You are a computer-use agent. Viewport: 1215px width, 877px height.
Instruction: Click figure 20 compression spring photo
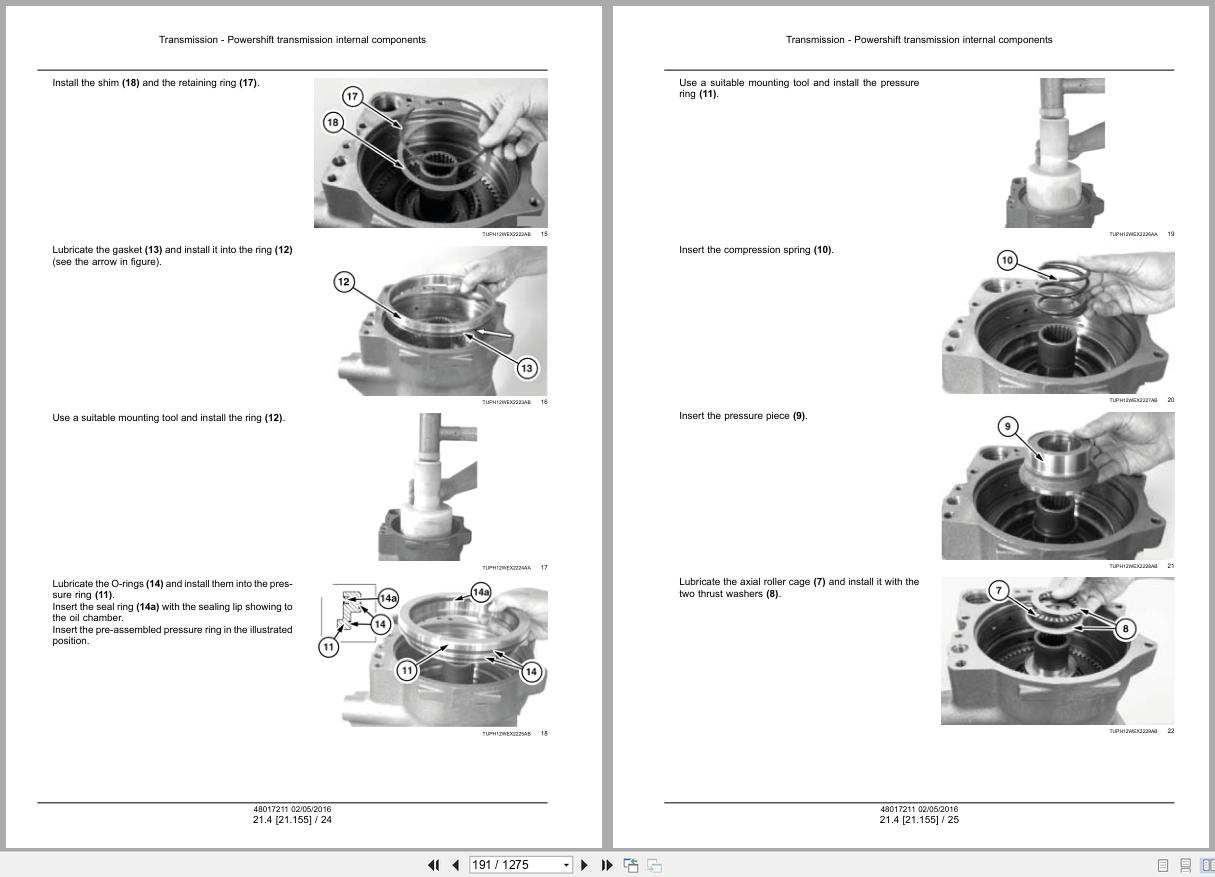coord(1058,321)
